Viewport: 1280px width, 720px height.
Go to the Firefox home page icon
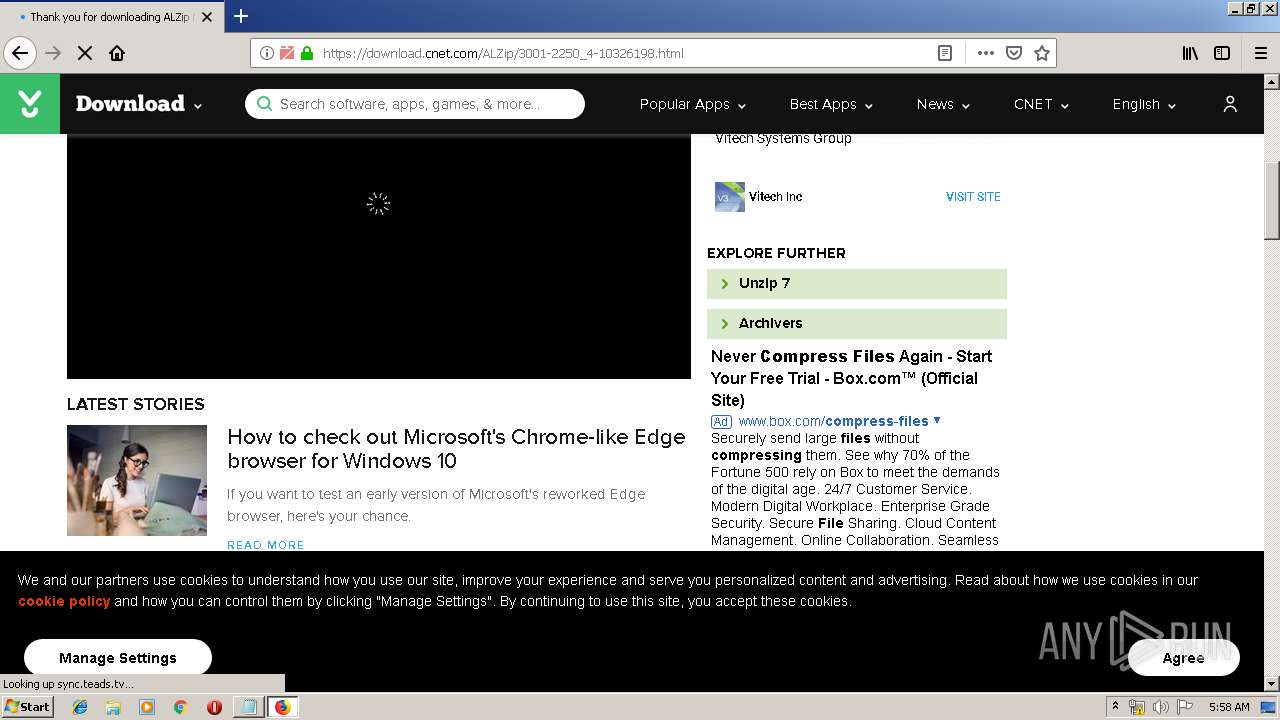point(117,53)
